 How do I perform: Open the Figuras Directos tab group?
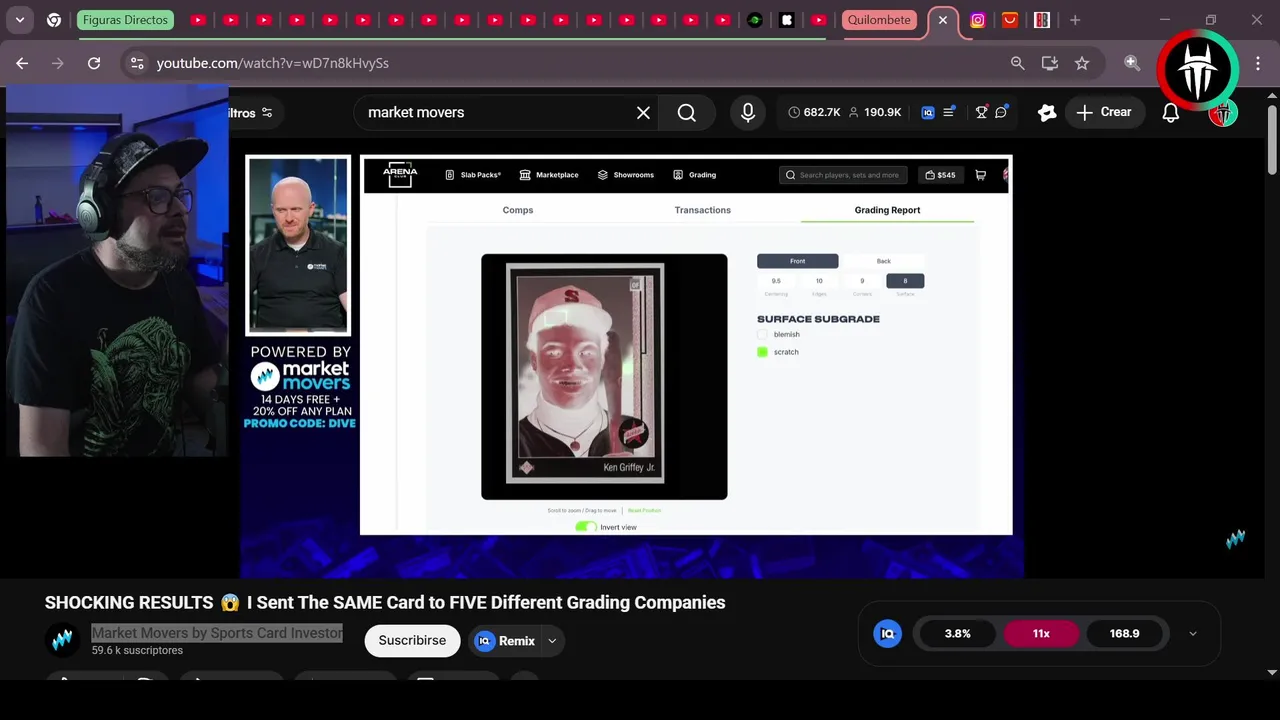125,20
